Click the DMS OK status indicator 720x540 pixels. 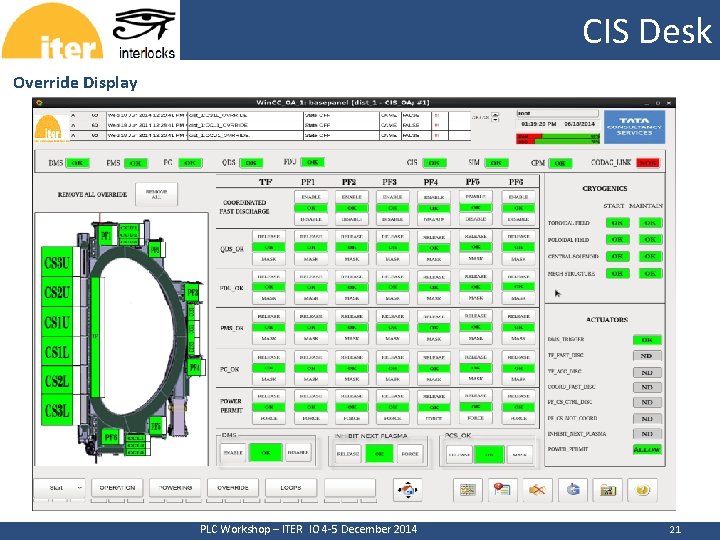point(78,163)
